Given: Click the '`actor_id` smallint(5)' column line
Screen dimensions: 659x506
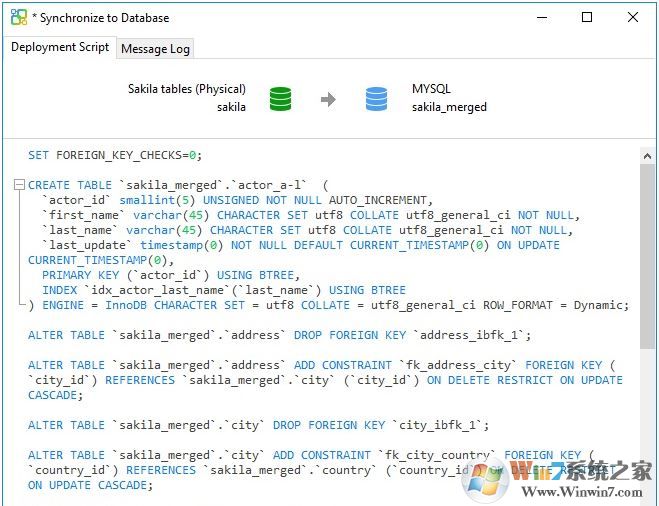Looking at the screenshot, I should click(x=237, y=200).
